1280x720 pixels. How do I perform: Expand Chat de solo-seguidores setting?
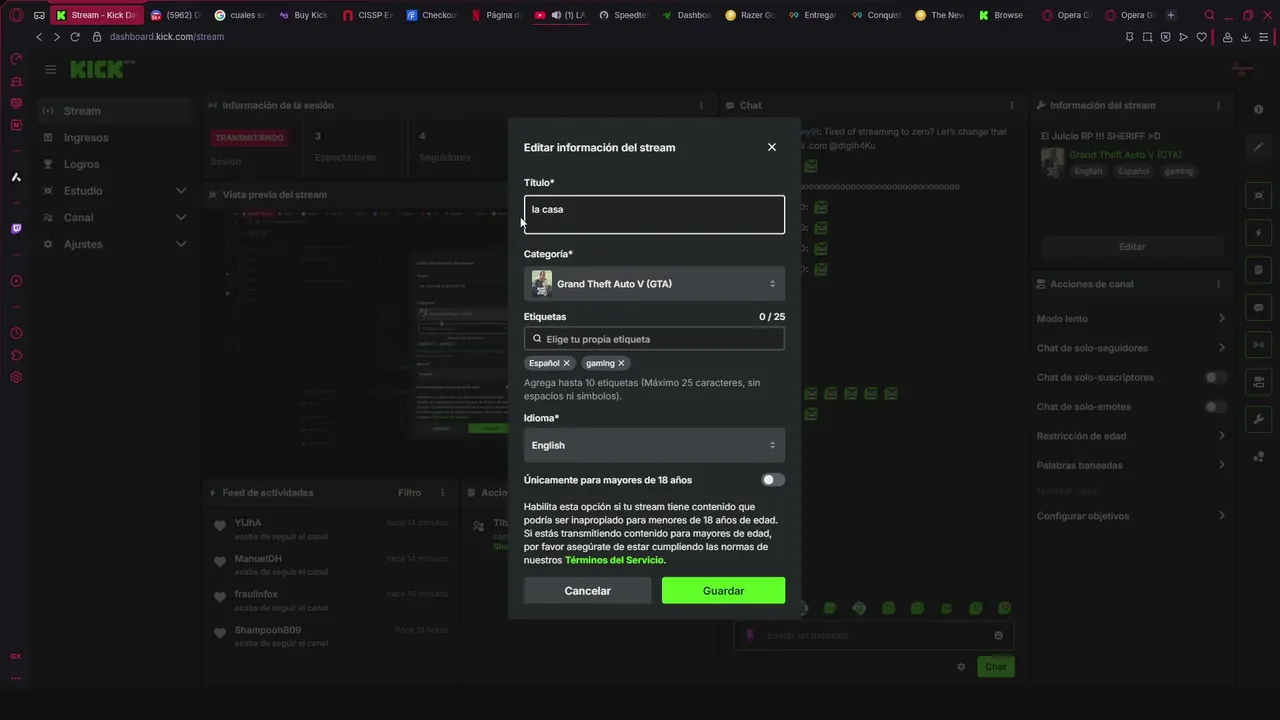pyautogui.click(x=1131, y=348)
